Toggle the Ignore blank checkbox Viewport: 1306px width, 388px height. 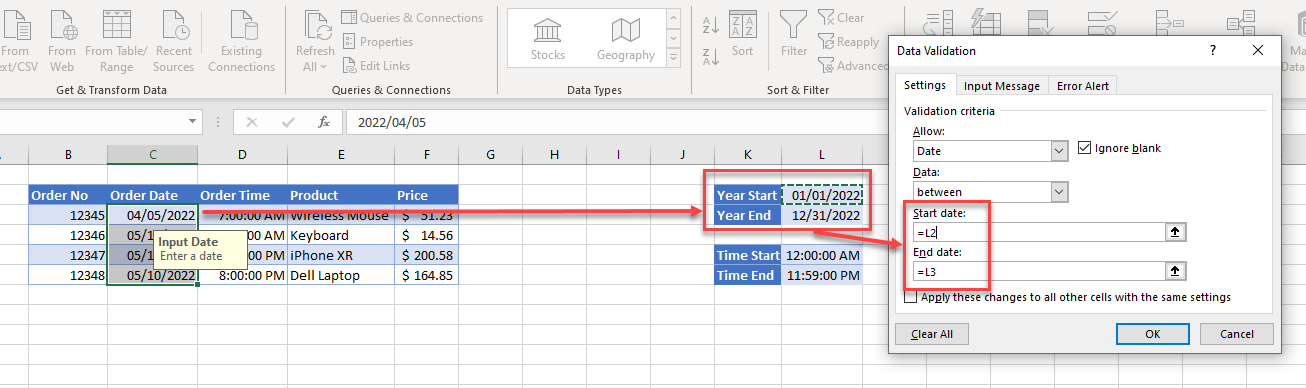[x=1085, y=148]
